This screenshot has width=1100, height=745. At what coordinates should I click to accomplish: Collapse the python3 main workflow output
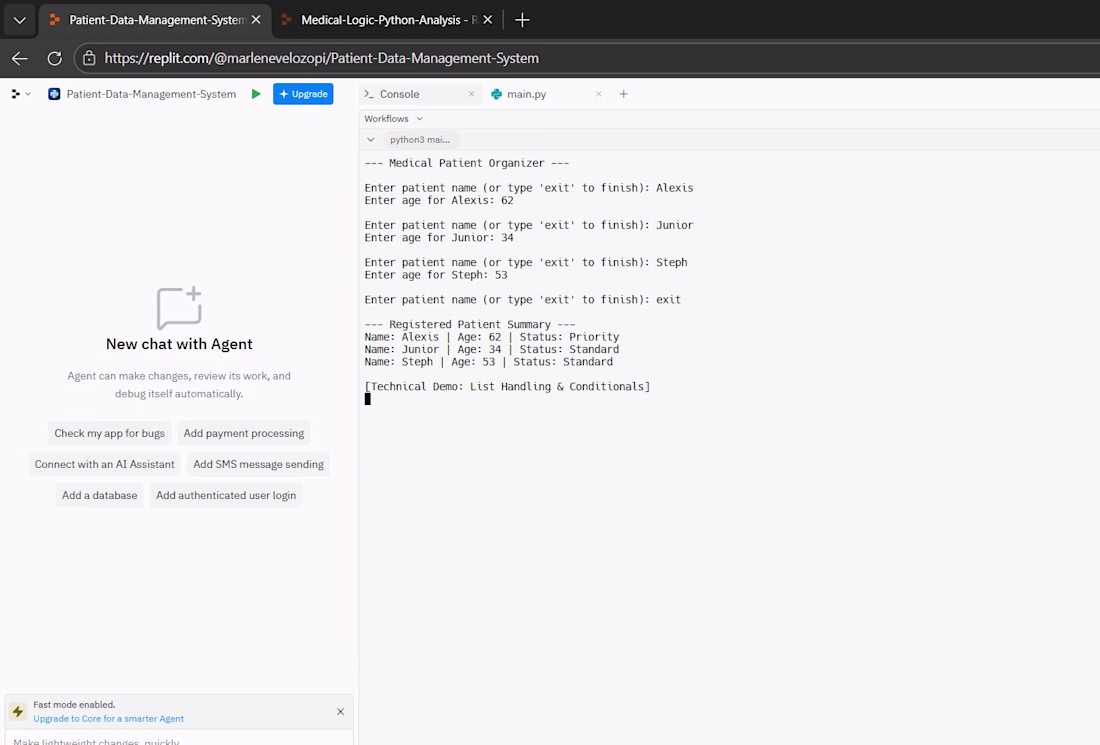pos(370,140)
